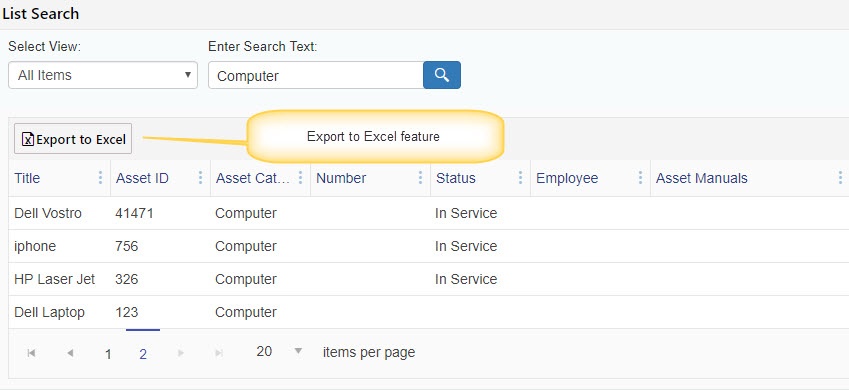Focus the search text field containing Computer

tap(316, 75)
